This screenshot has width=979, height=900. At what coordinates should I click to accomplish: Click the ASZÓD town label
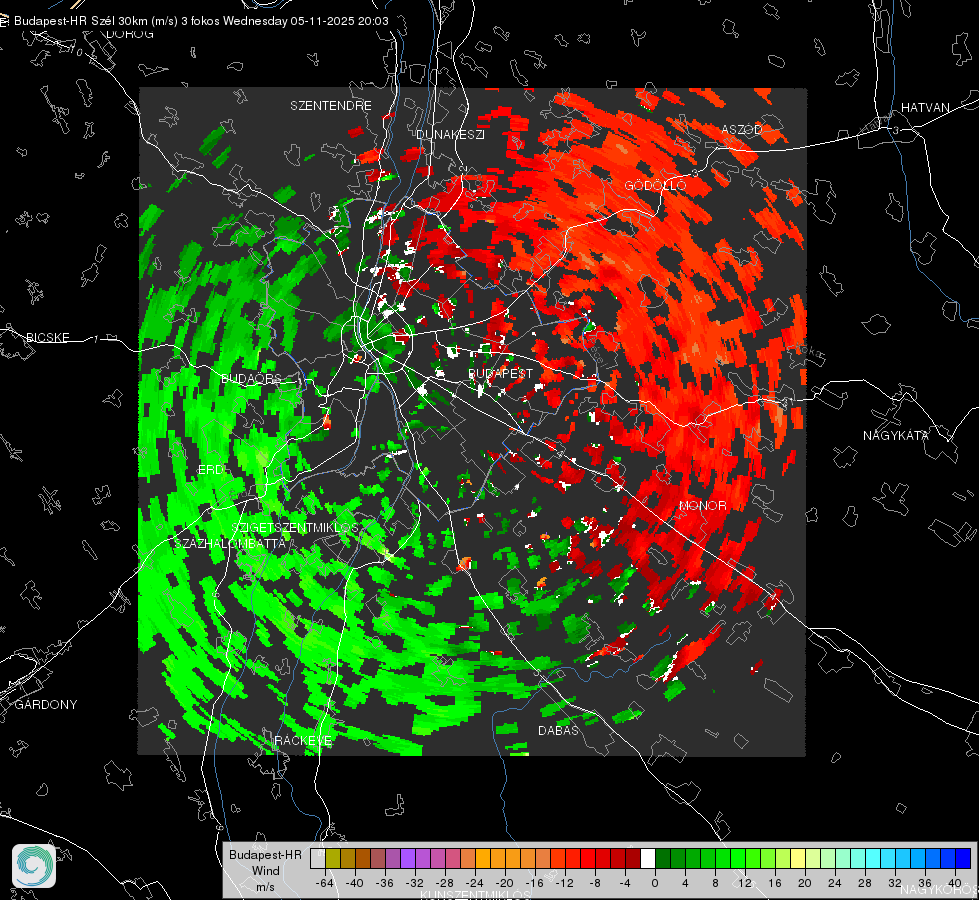click(x=742, y=129)
